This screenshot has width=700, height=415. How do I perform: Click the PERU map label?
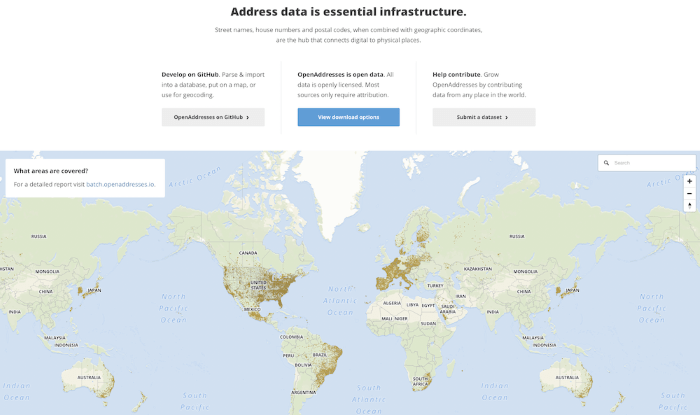coord(288,356)
